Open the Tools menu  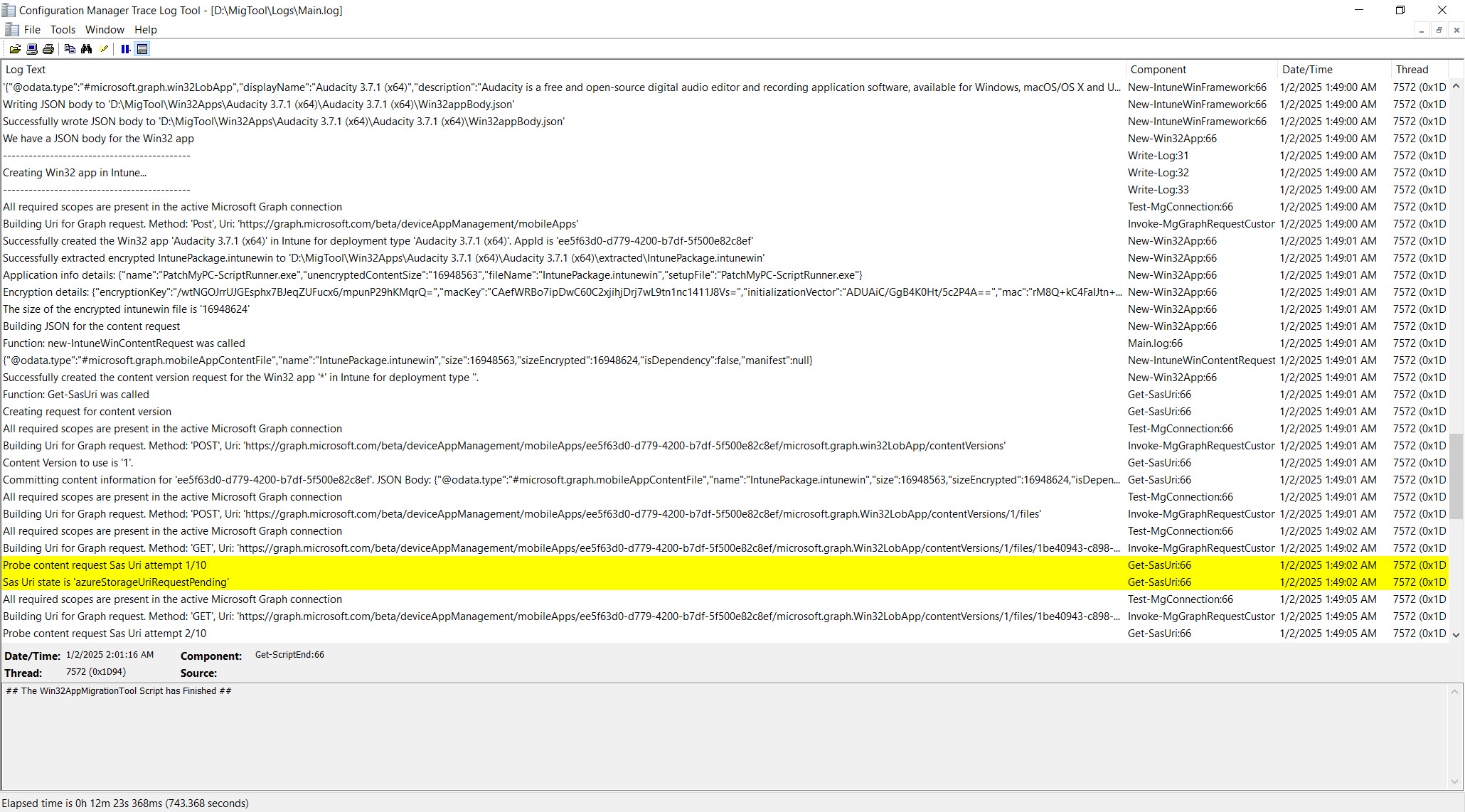click(63, 29)
